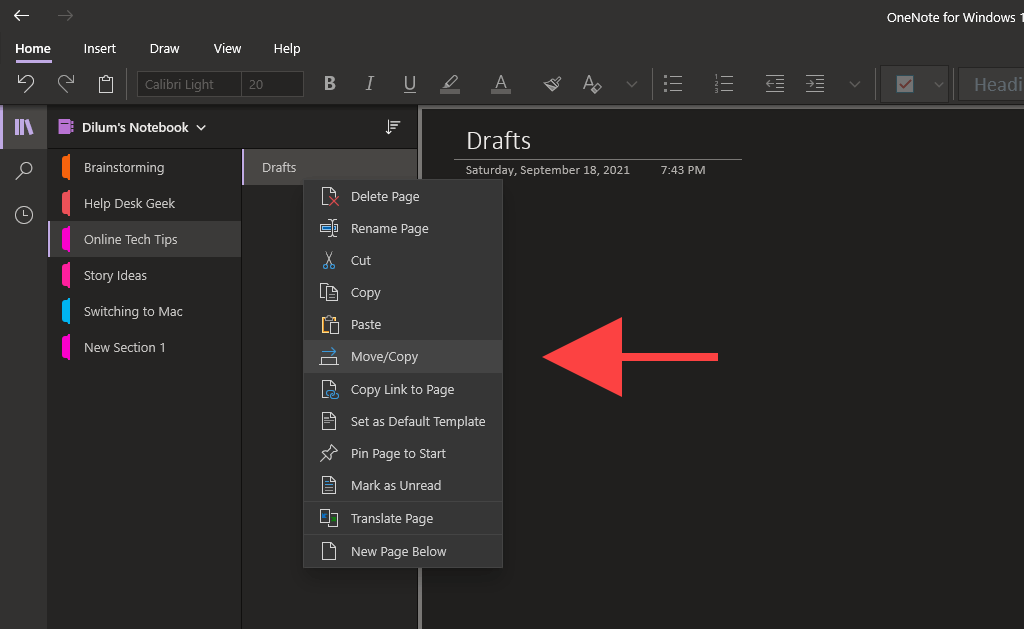Image resolution: width=1024 pixels, height=629 pixels.
Task: Select the Online Tech Tips section
Action: pyautogui.click(x=144, y=239)
